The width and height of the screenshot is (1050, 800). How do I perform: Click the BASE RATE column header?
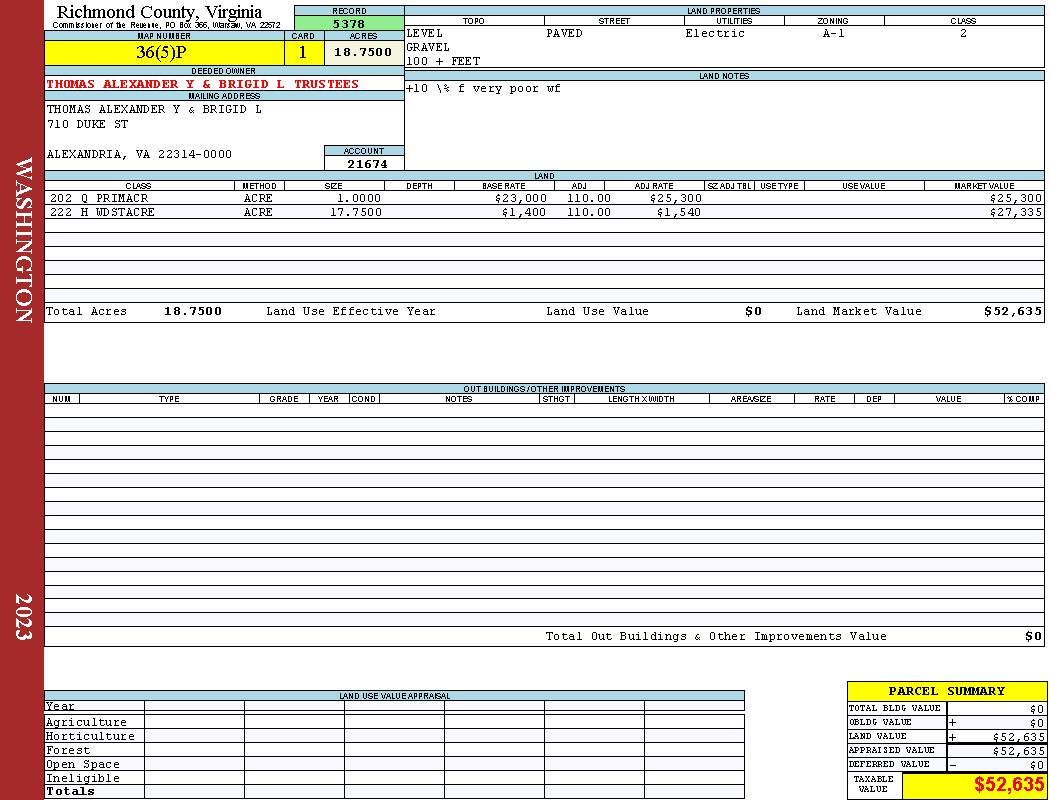pos(504,185)
